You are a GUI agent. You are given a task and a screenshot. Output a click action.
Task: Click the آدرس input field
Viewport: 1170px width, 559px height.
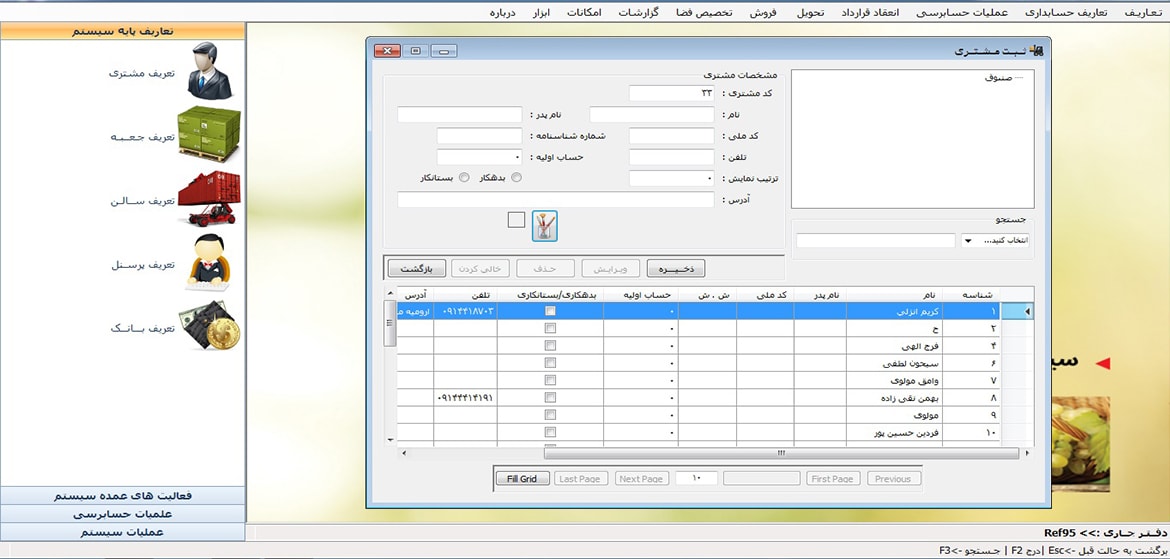tap(556, 200)
